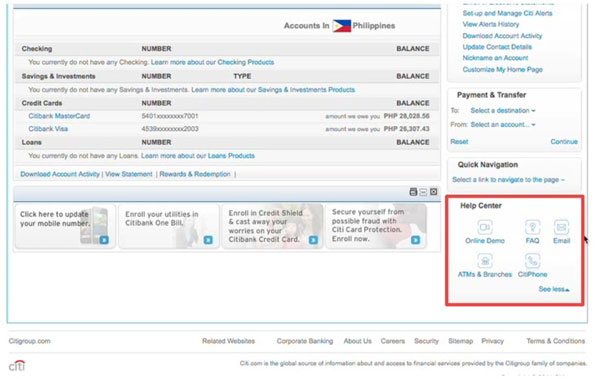
Task: Click the Email help icon
Action: (561, 227)
